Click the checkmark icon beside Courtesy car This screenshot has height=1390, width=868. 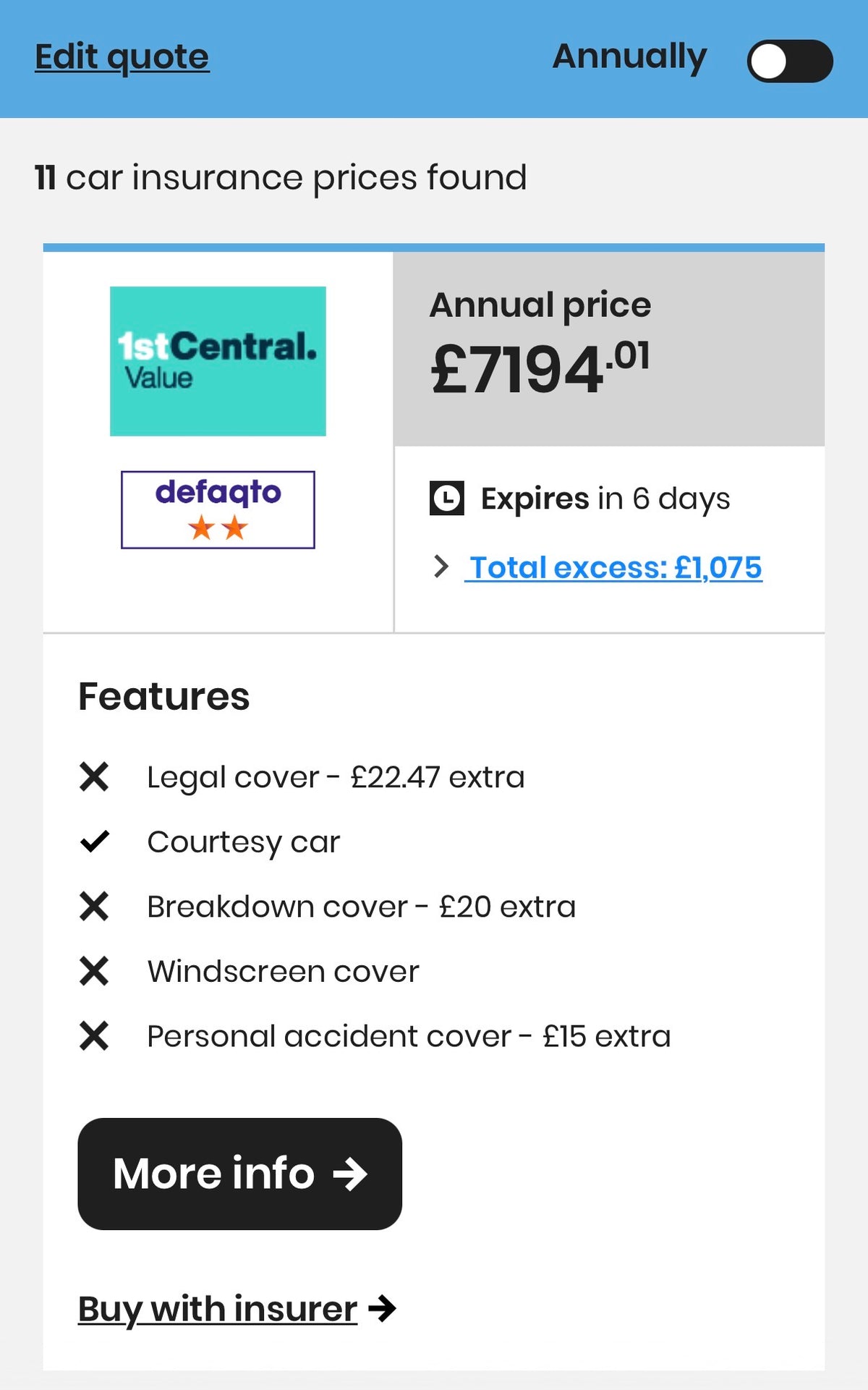coord(94,842)
